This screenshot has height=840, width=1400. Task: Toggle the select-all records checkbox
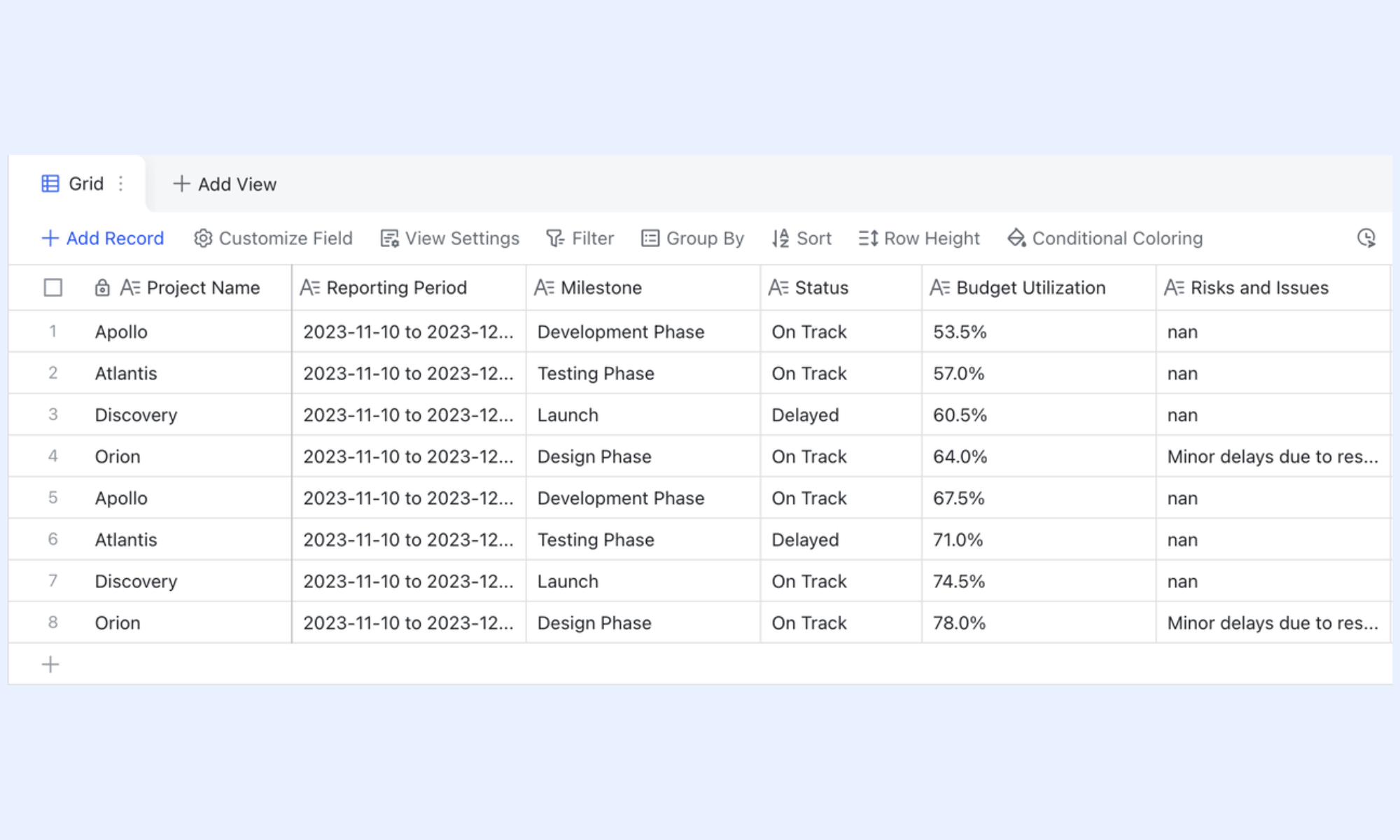(52, 288)
